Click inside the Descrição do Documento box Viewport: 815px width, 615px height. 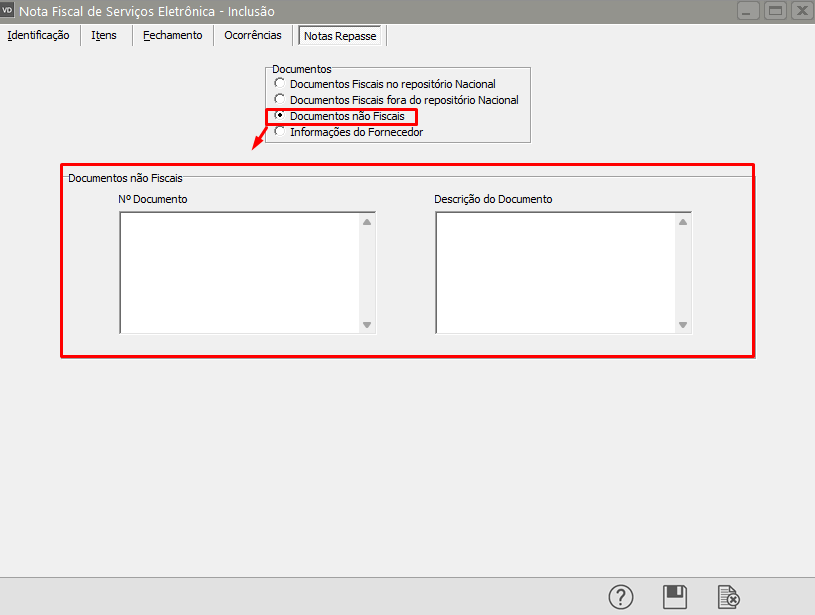(x=554, y=272)
